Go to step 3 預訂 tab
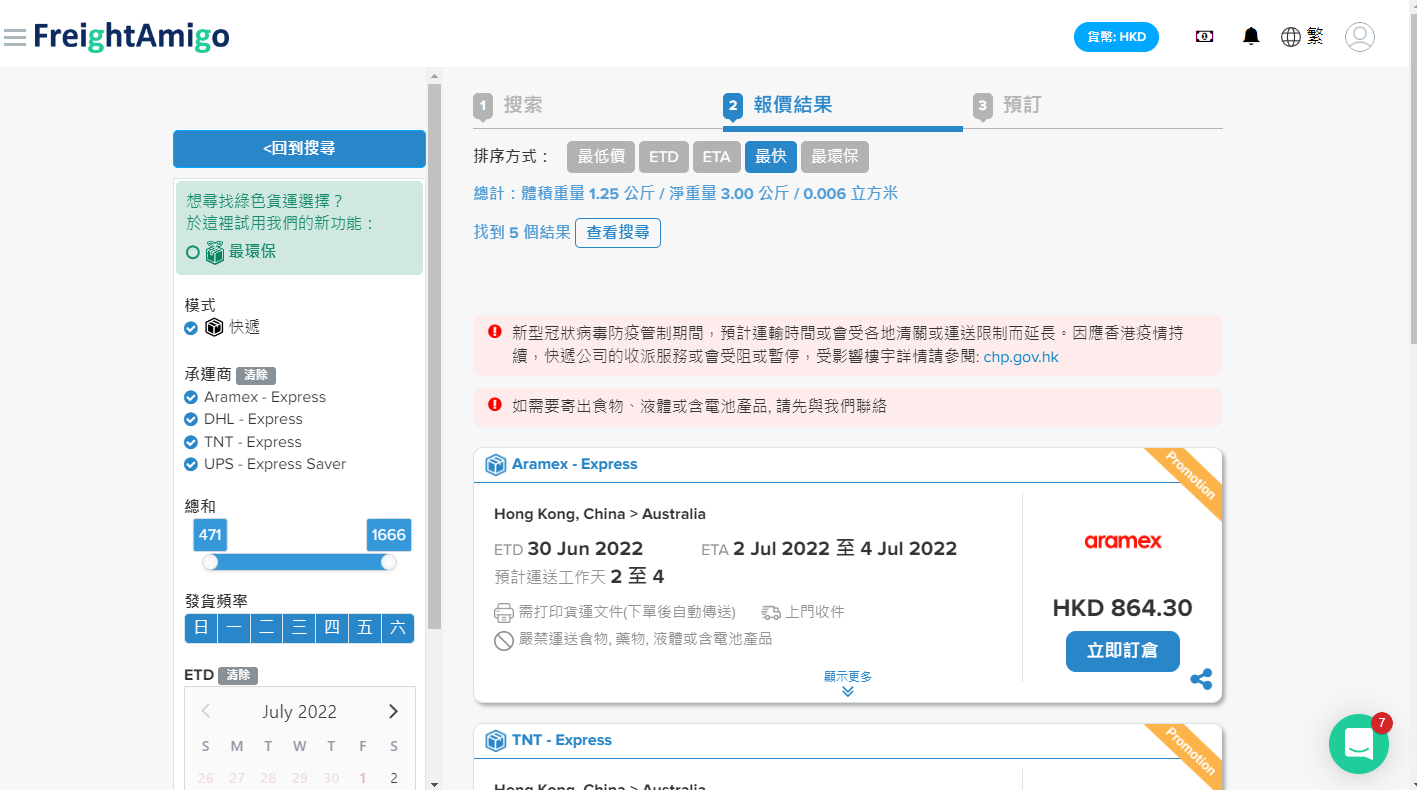Image resolution: width=1417 pixels, height=790 pixels. [1008, 105]
